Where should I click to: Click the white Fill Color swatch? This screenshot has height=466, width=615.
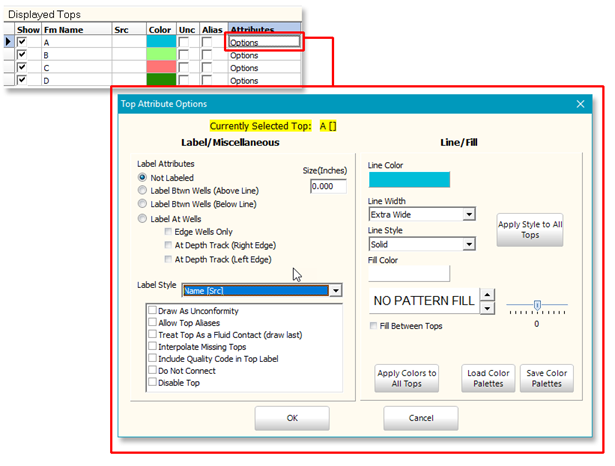pyautogui.click(x=409, y=273)
